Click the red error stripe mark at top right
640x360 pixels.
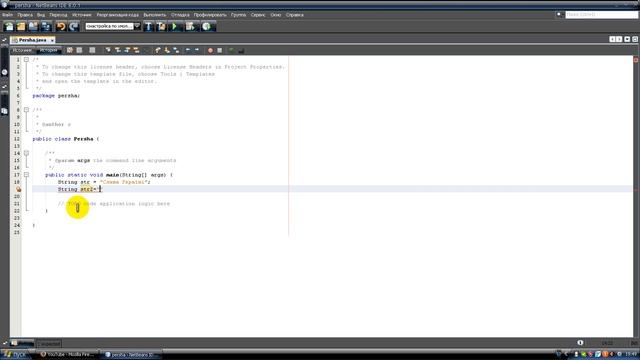(636, 60)
